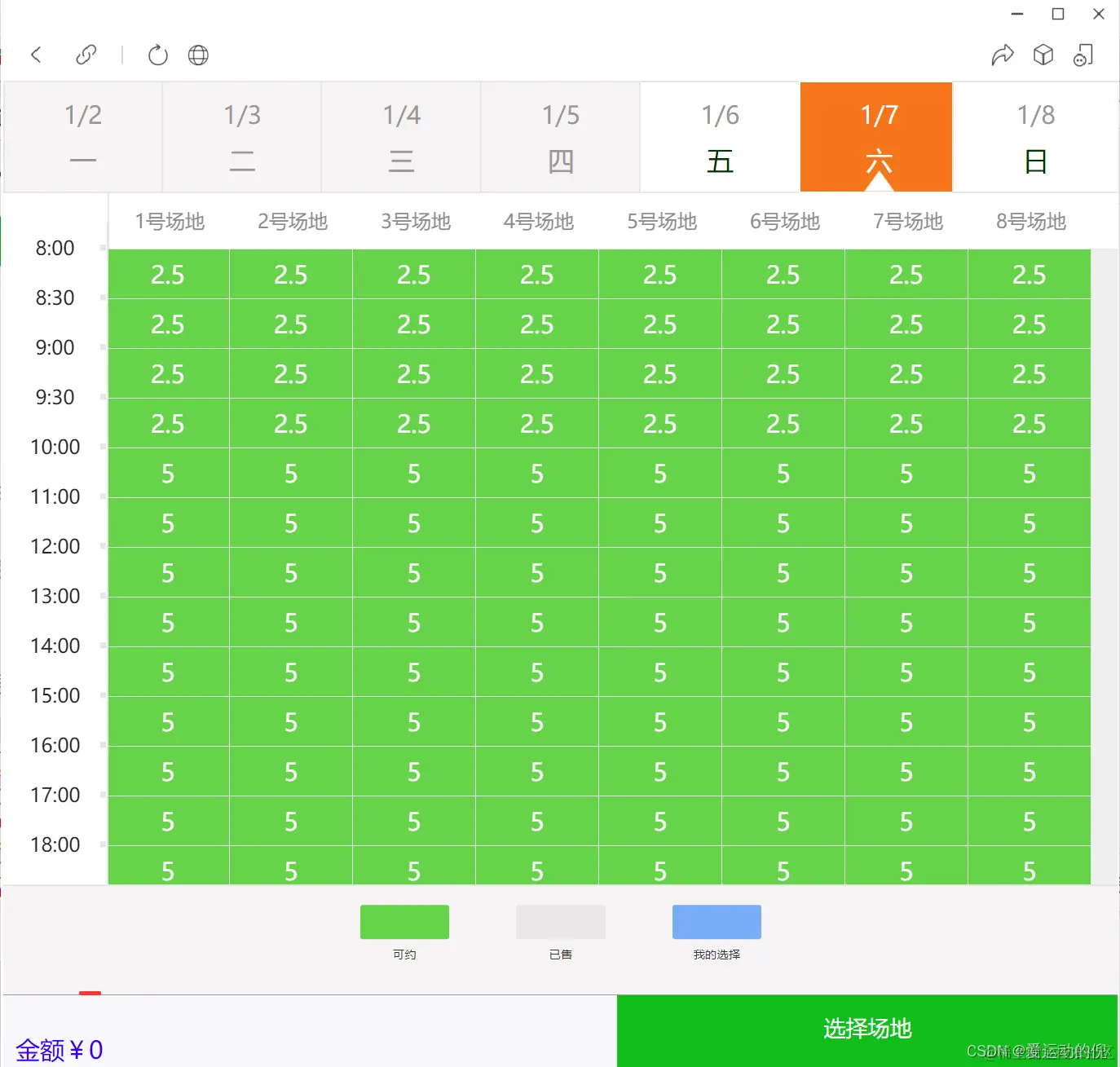
Task: Click the 7号场地 column header
Action: 908,222
